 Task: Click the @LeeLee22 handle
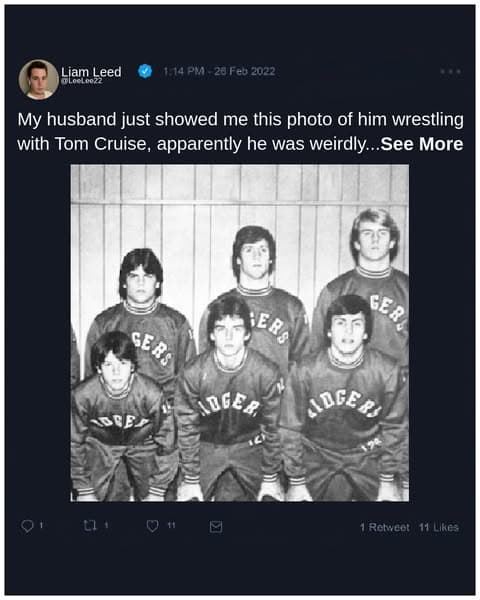82,81
